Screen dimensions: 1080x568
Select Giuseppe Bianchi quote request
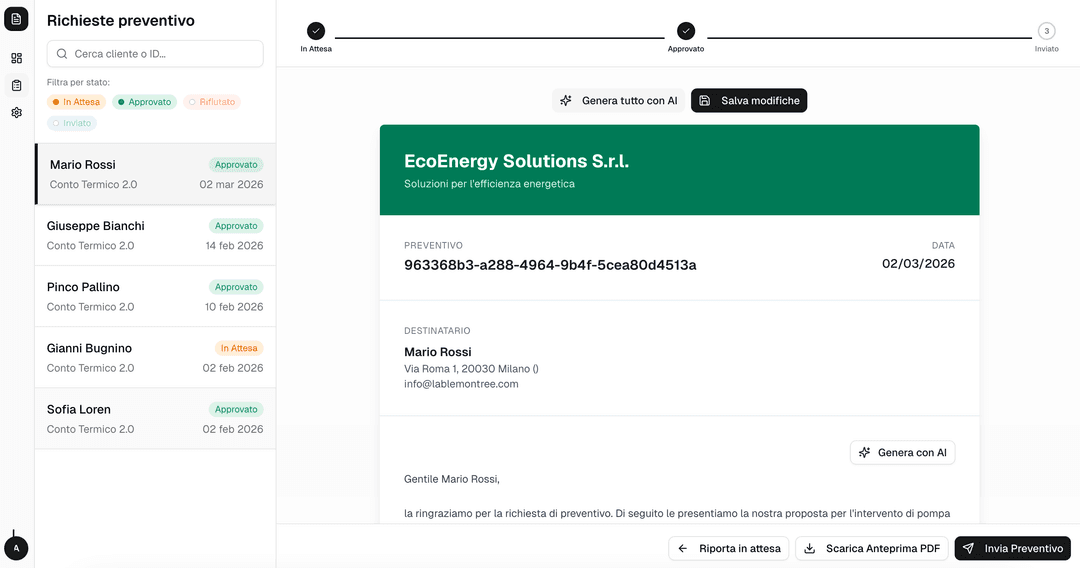coord(155,235)
